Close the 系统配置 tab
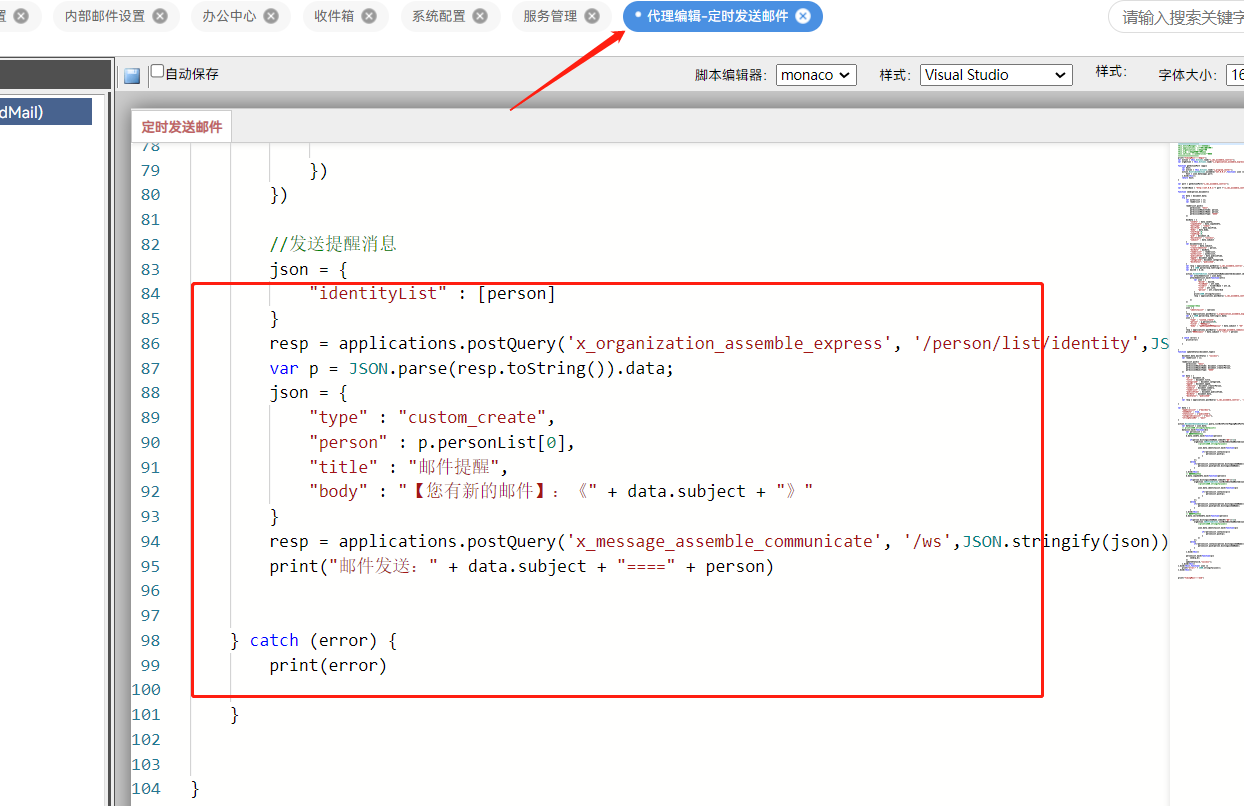The width and height of the screenshot is (1244, 806). click(x=480, y=16)
